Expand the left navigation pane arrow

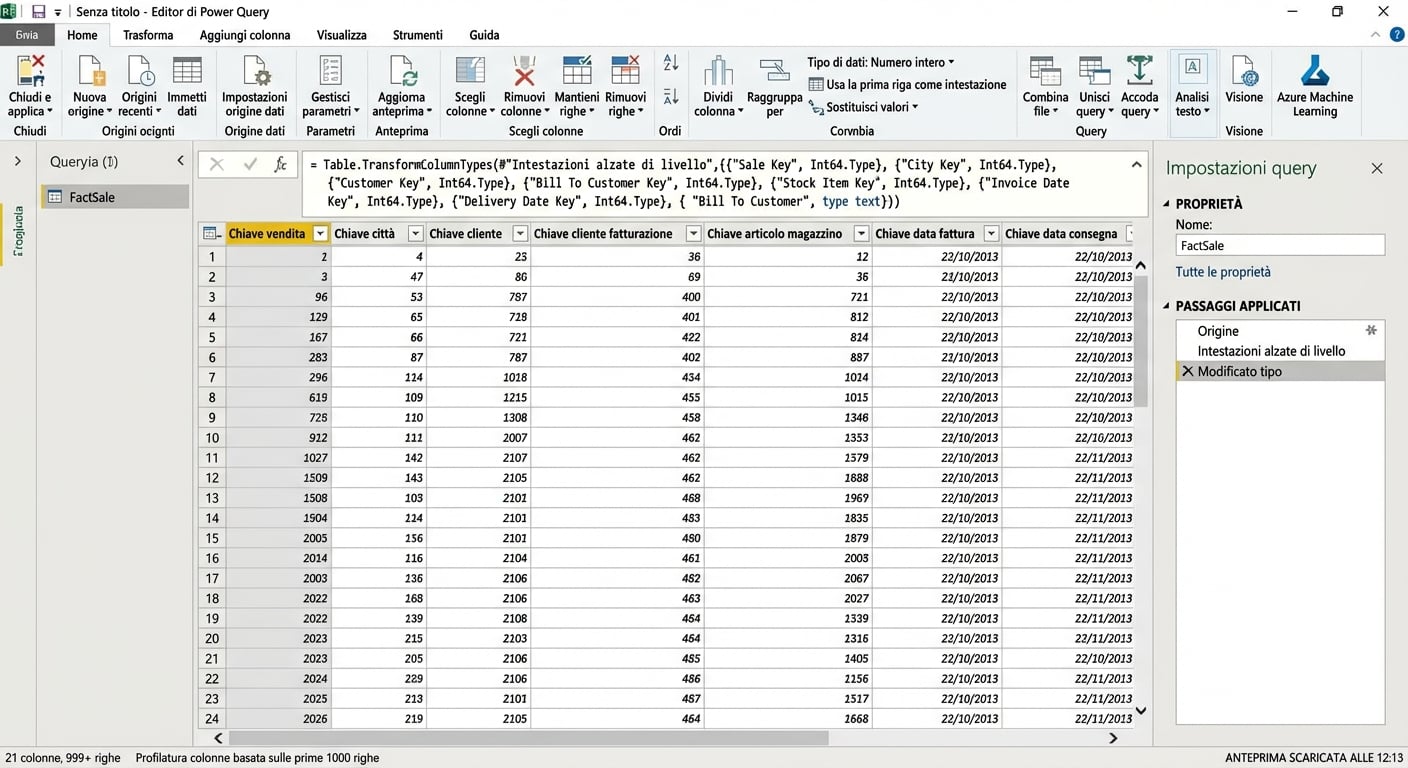coord(18,161)
